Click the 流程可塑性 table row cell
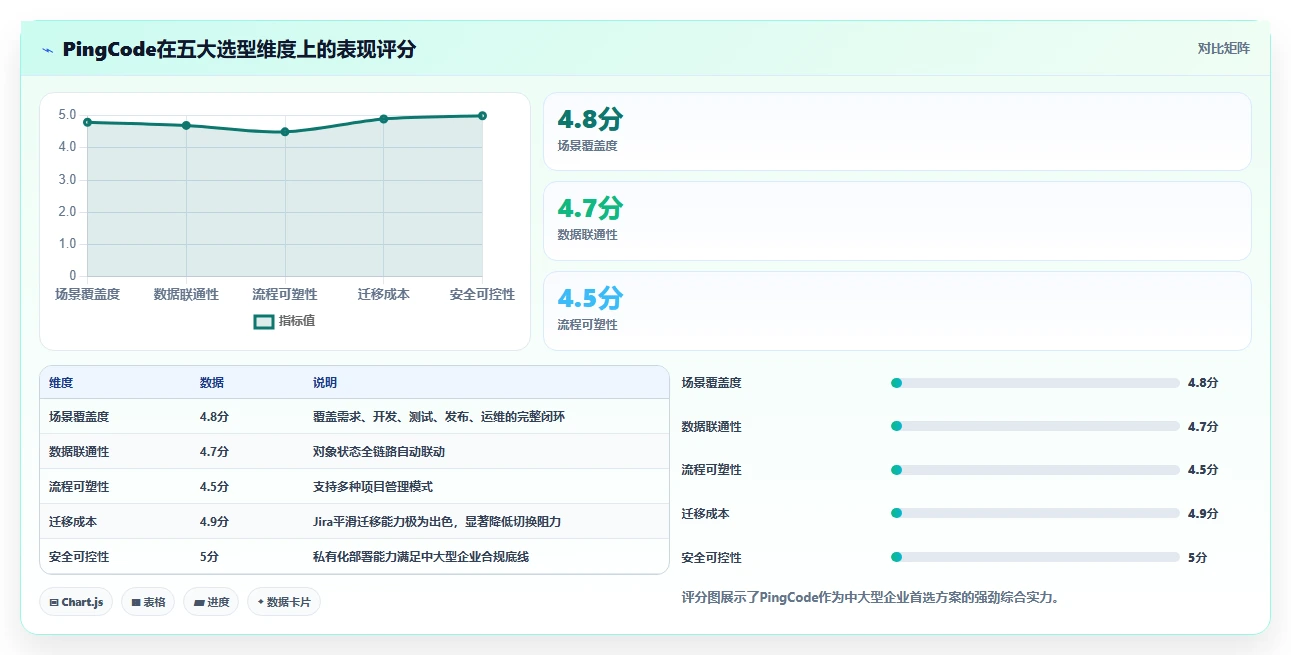This screenshot has width=1291, height=655. [x=79, y=487]
